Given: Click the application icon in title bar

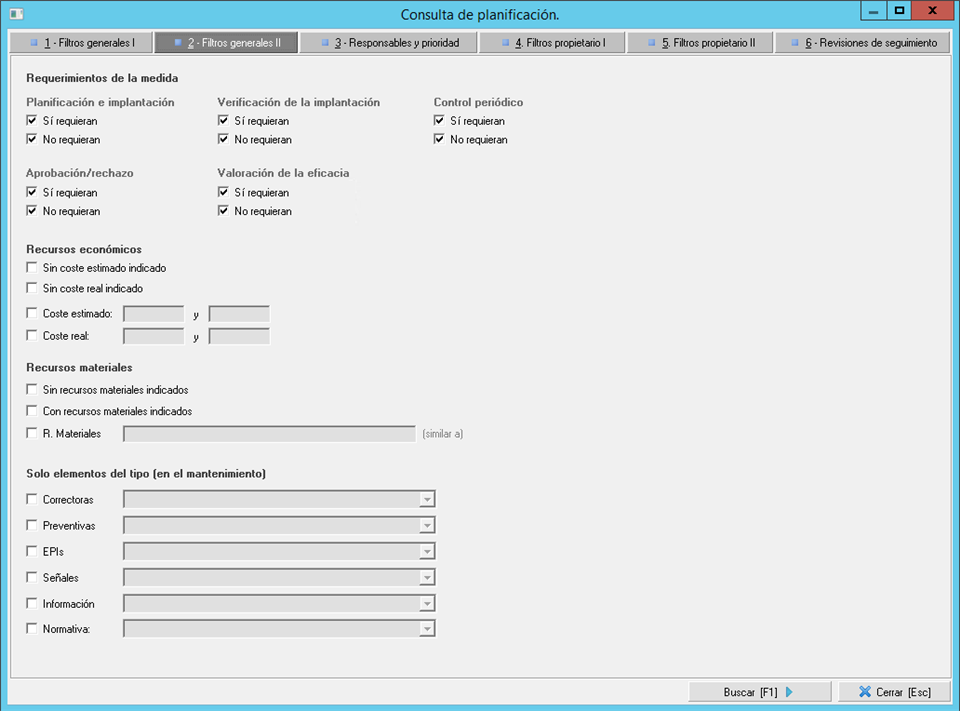Looking at the screenshot, I should 15,13.
